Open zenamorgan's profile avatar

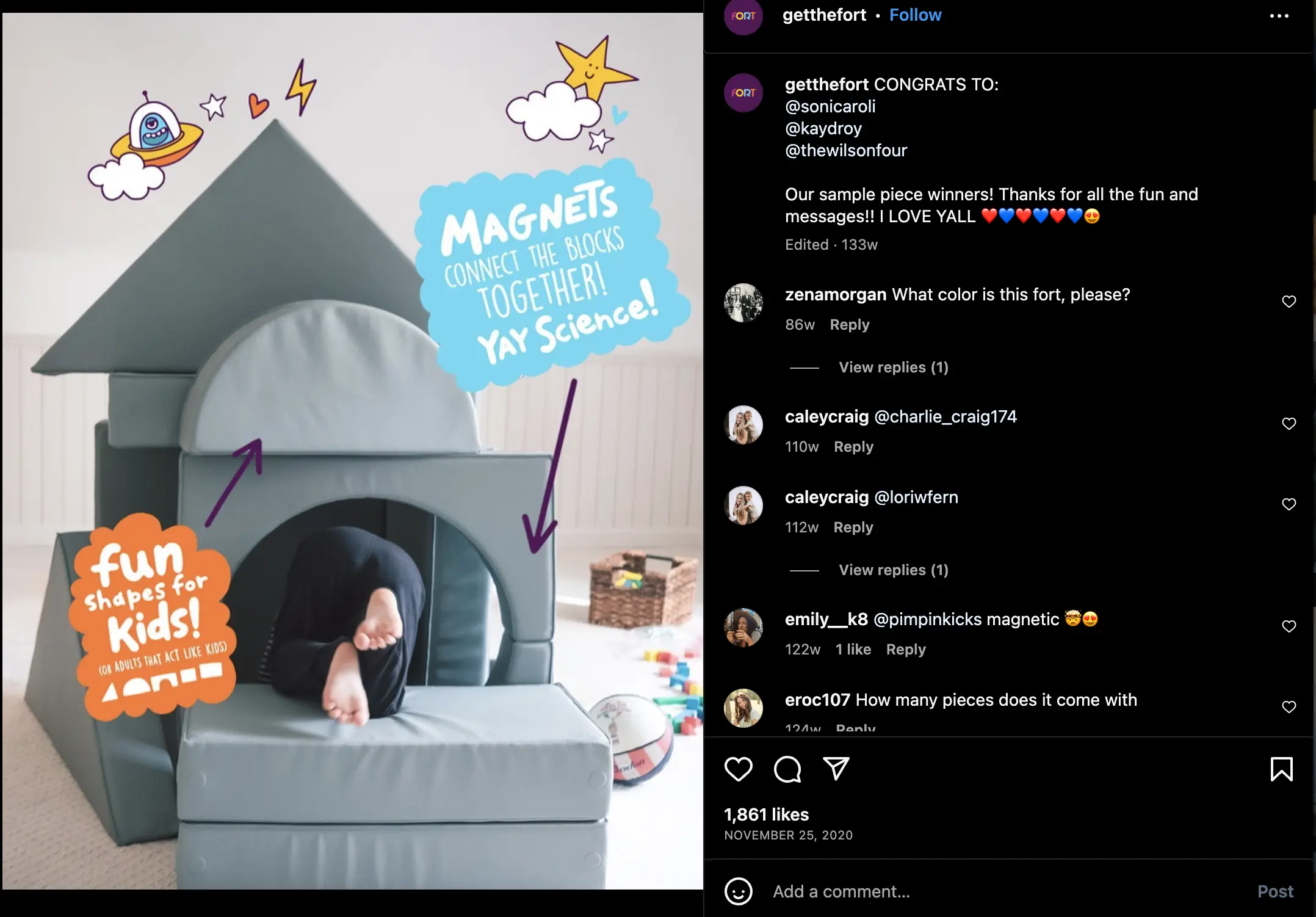click(743, 303)
